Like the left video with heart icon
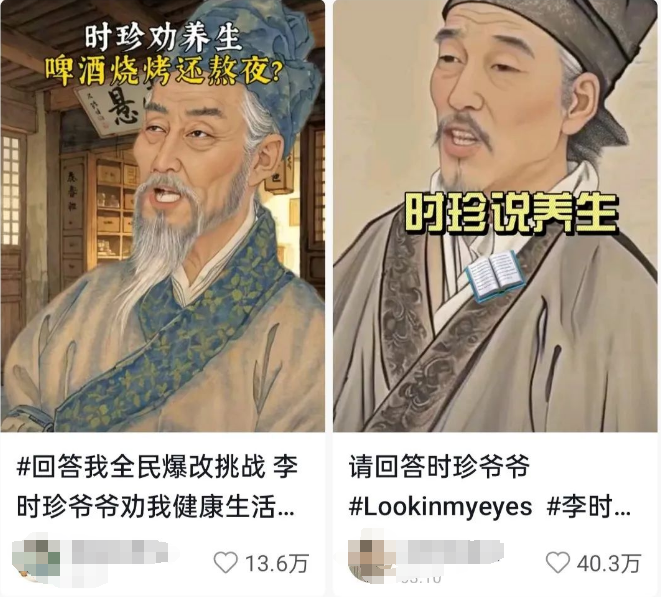Screen dimensions: 661x597 tap(226, 562)
